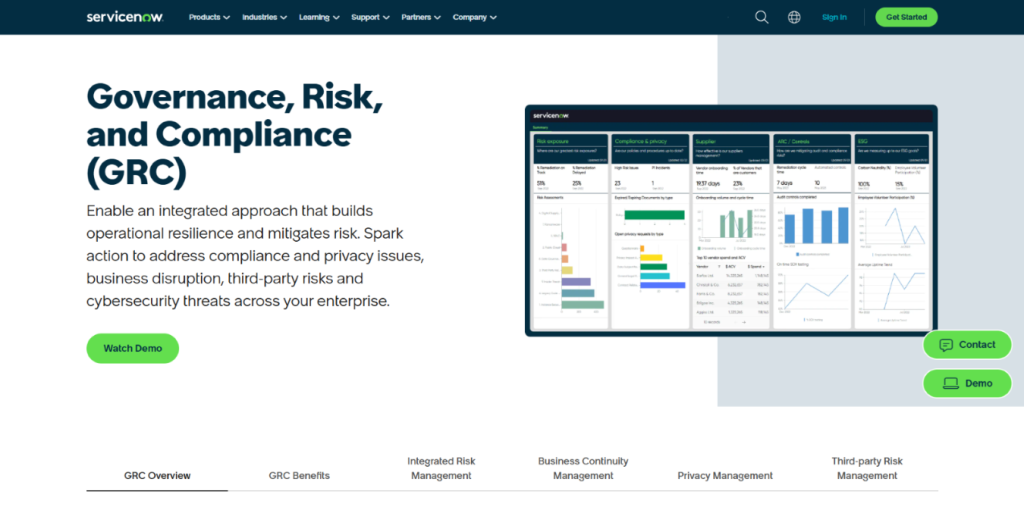Click the 'Risk exposure' dashboard panel title
The image size is (1024, 507).
(x=553, y=140)
